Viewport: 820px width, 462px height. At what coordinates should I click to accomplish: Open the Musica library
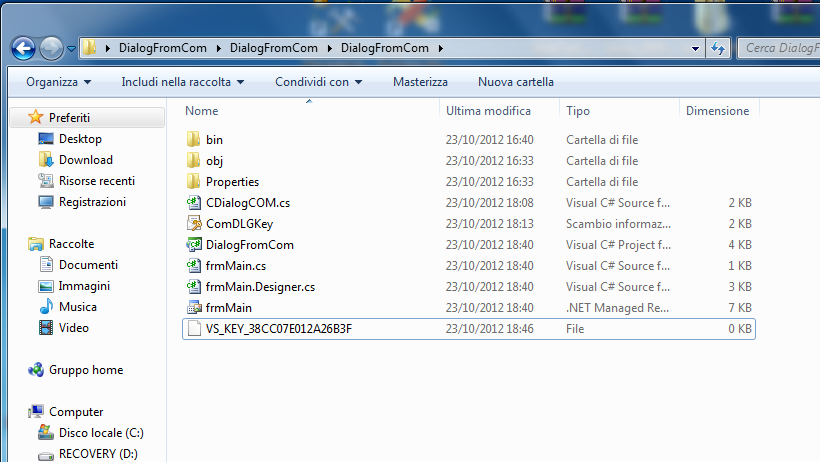tap(78, 307)
